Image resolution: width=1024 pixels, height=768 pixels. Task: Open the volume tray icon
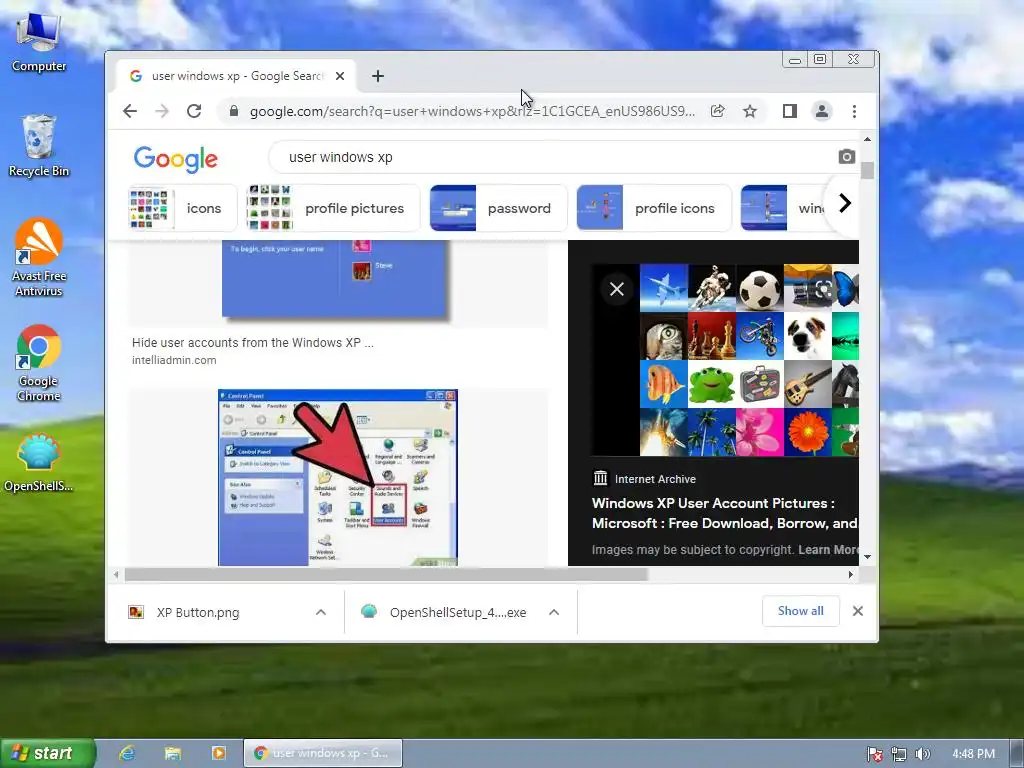coord(922,754)
